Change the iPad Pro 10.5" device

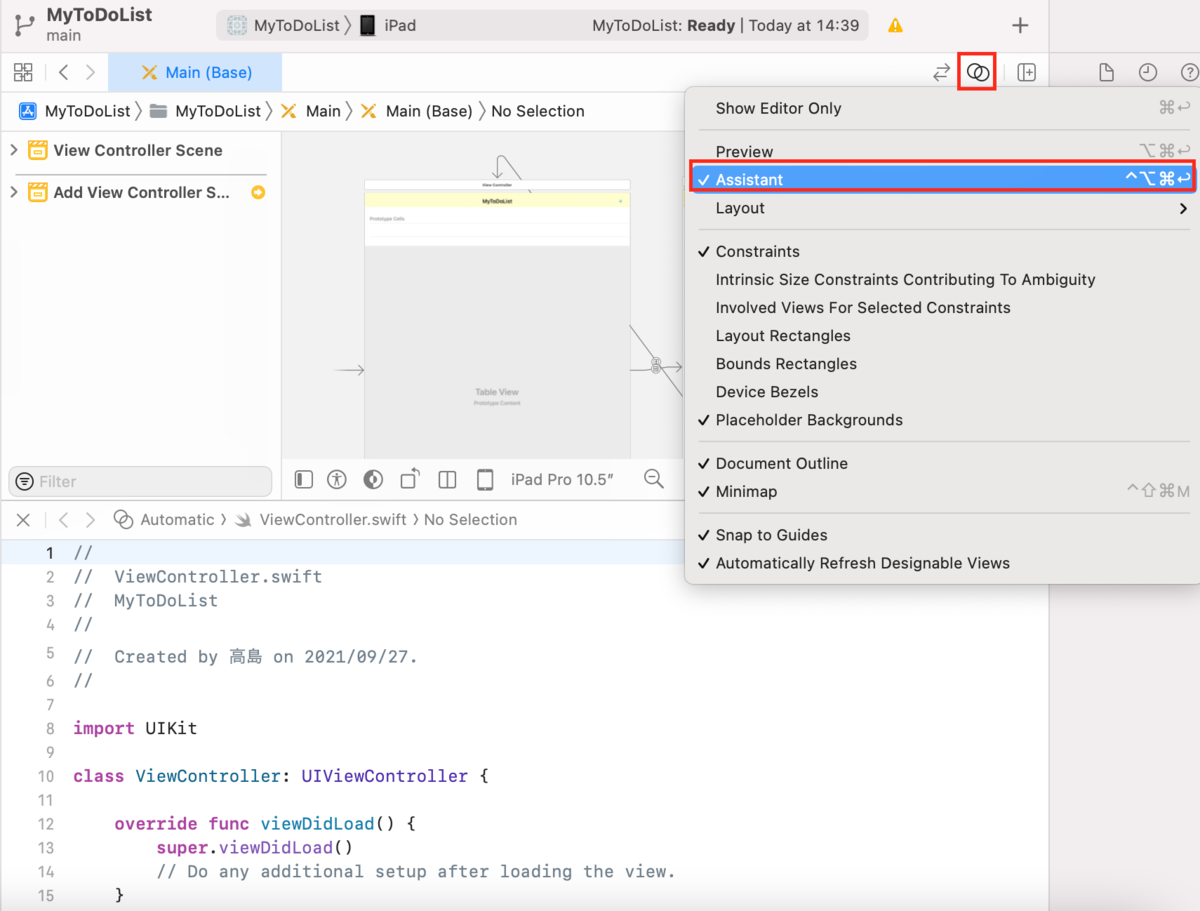tap(561, 480)
